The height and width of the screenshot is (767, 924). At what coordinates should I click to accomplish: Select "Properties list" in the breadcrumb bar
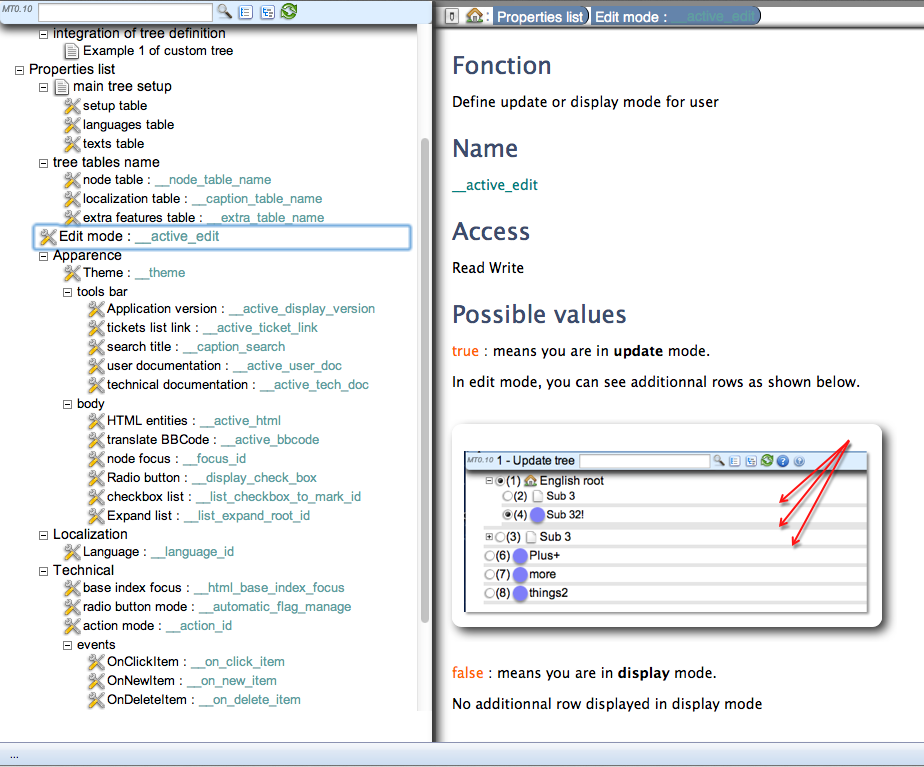click(x=539, y=16)
